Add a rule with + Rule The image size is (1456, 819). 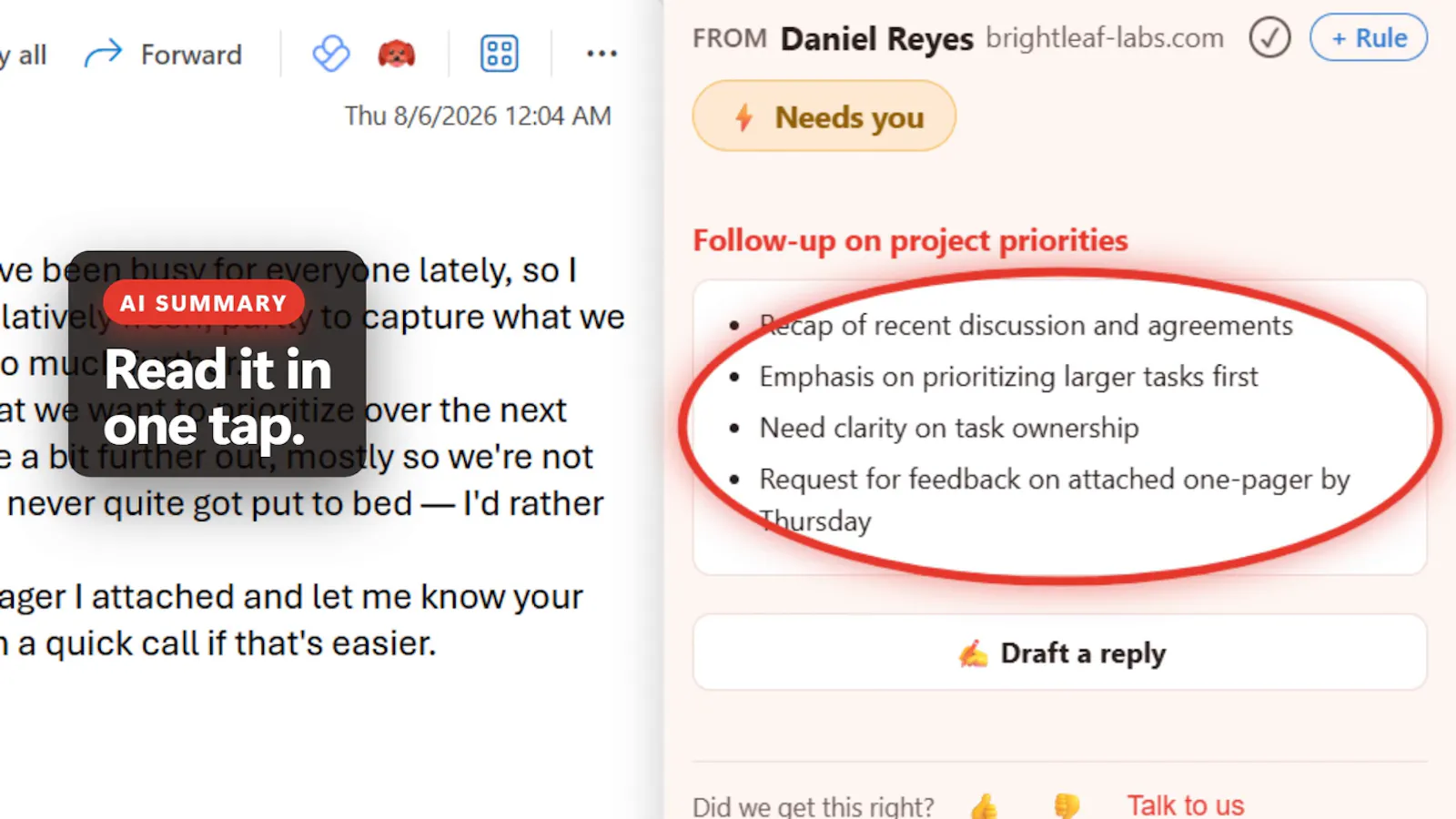1369,37
